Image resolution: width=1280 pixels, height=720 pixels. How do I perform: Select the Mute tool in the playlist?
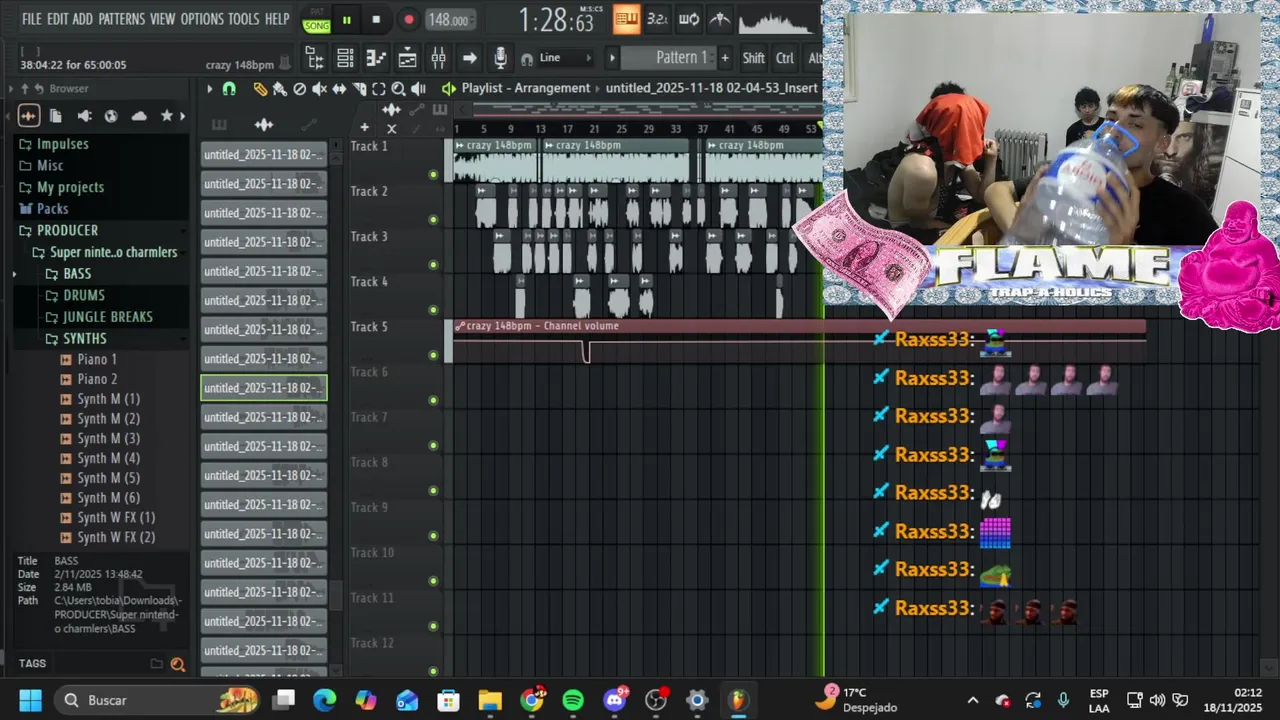tap(319, 89)
